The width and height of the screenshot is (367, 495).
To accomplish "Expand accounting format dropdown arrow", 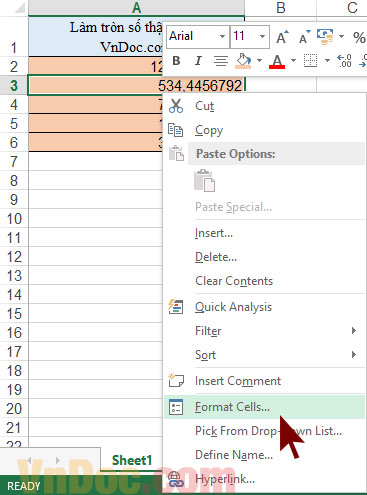I will tap(341, 36).
